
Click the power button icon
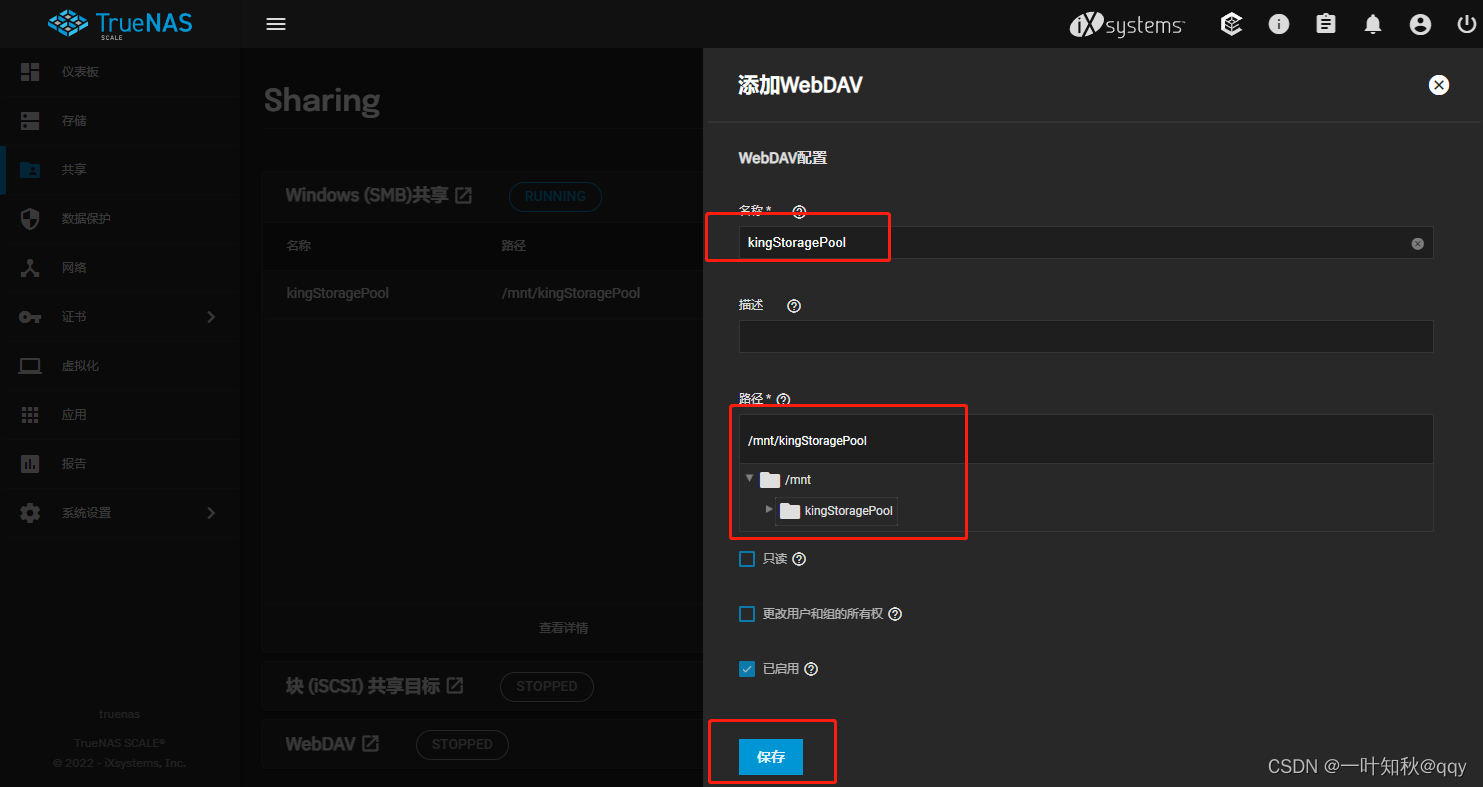click(x=1466, y=24)
